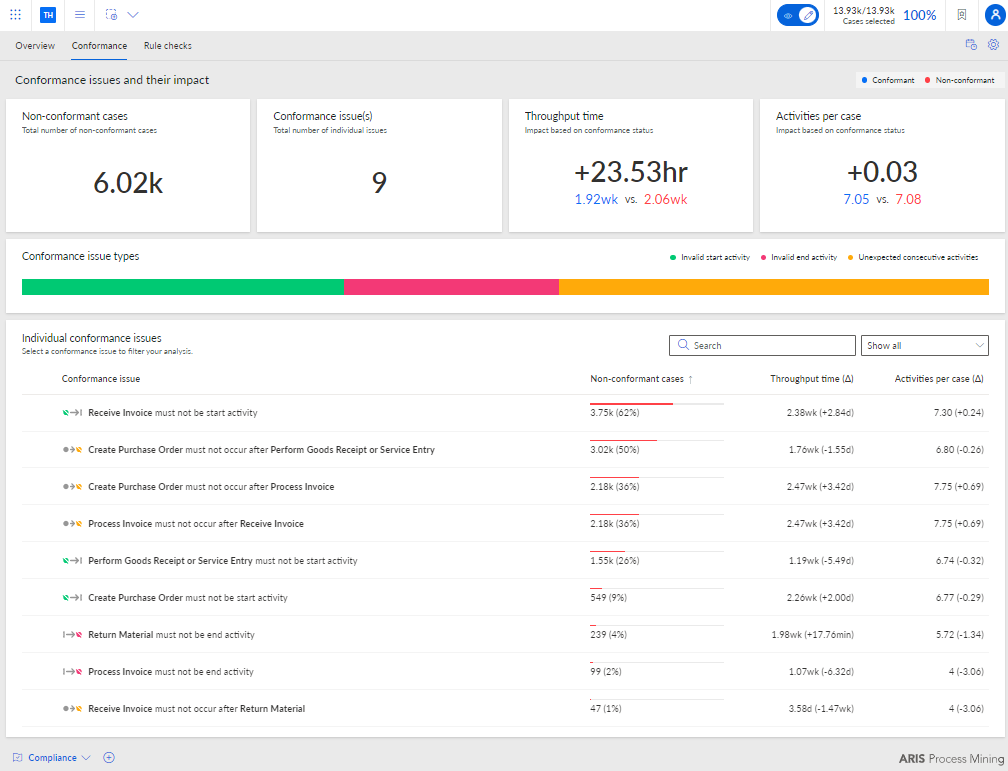This screenshot has width=1008, height=771.
Task: Click end-activity icon of Process Invoice row
Action: click(72, 671)
